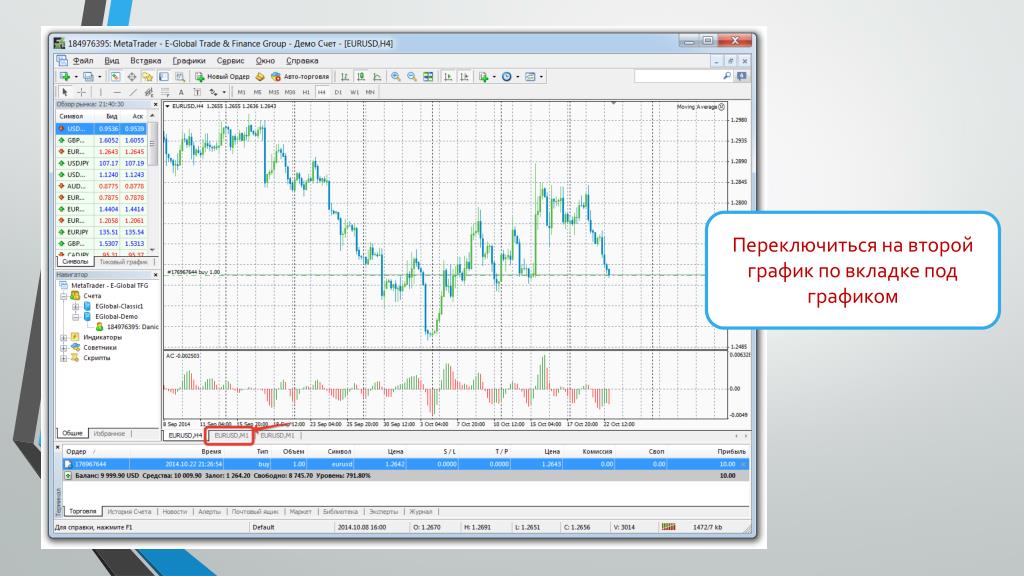This screenshot has width=1024, height=576.
Task: Open the Сервис menu
Action: [230, 61]
